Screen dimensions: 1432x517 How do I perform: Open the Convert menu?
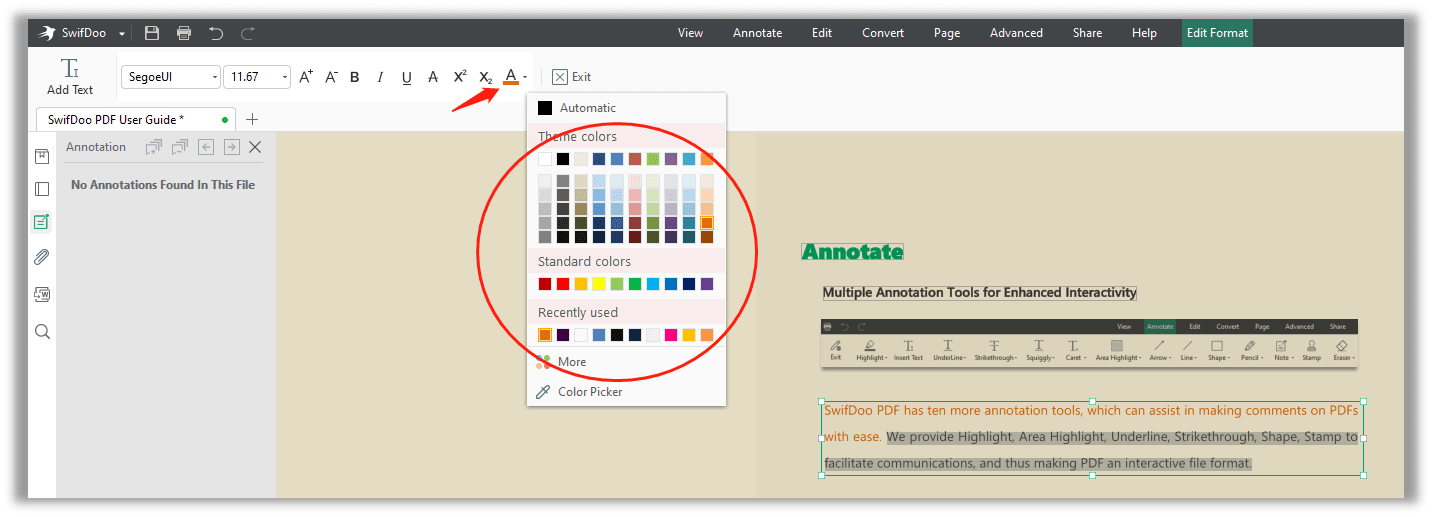point(883,33)
